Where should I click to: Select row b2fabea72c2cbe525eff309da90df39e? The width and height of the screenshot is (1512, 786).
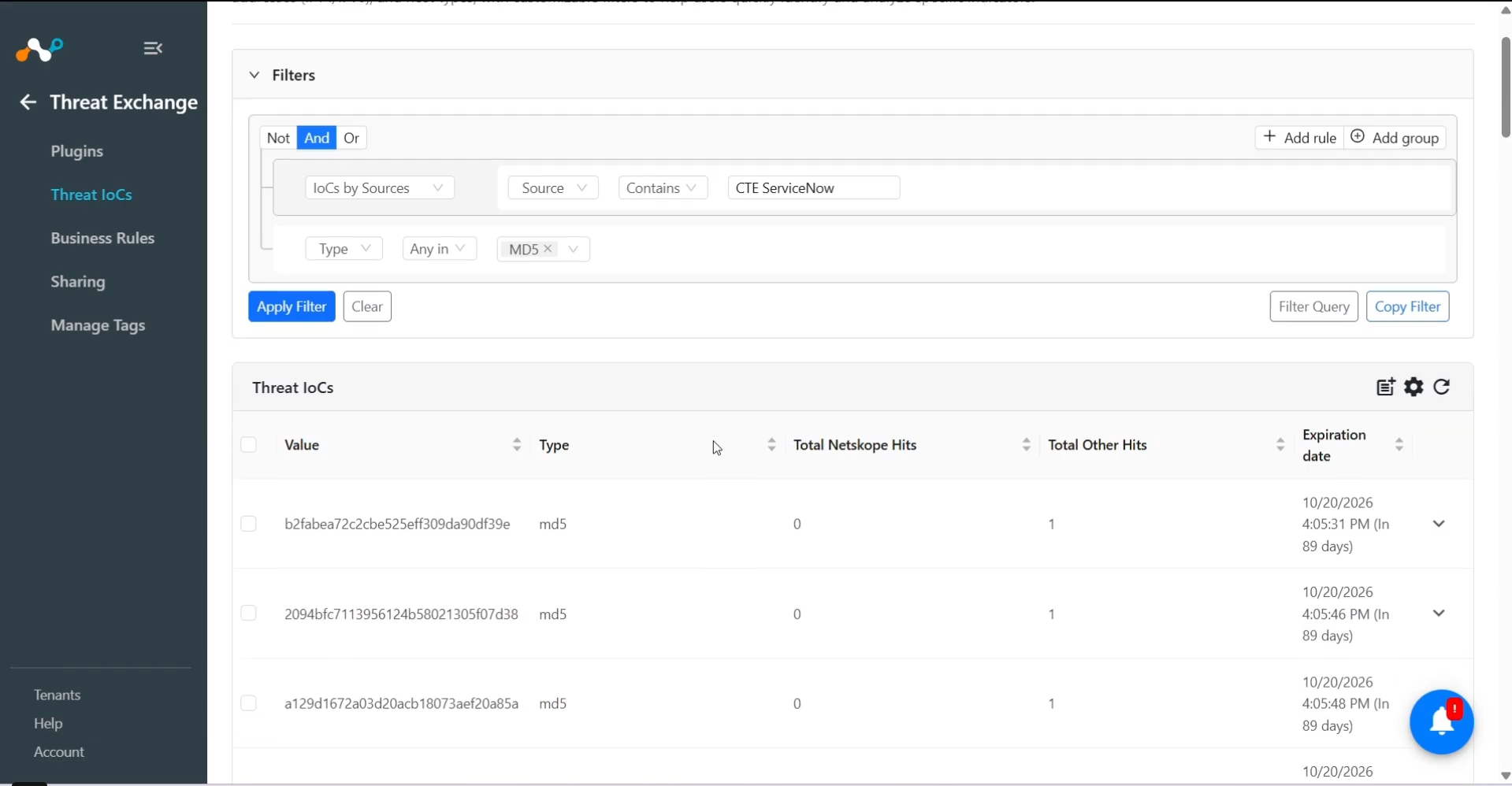[249, 524]
